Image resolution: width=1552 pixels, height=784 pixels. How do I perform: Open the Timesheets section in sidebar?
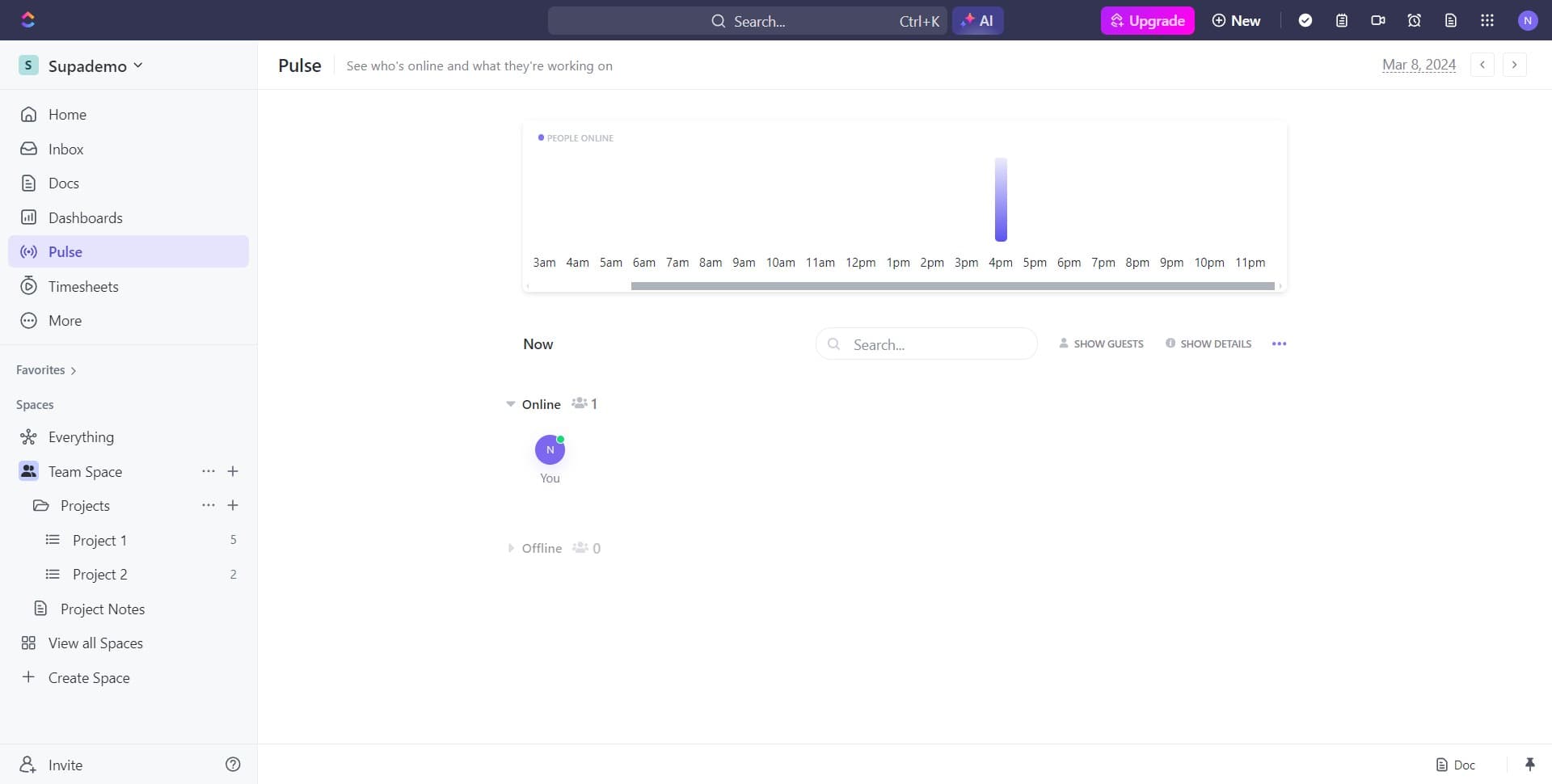pos(82,285)
